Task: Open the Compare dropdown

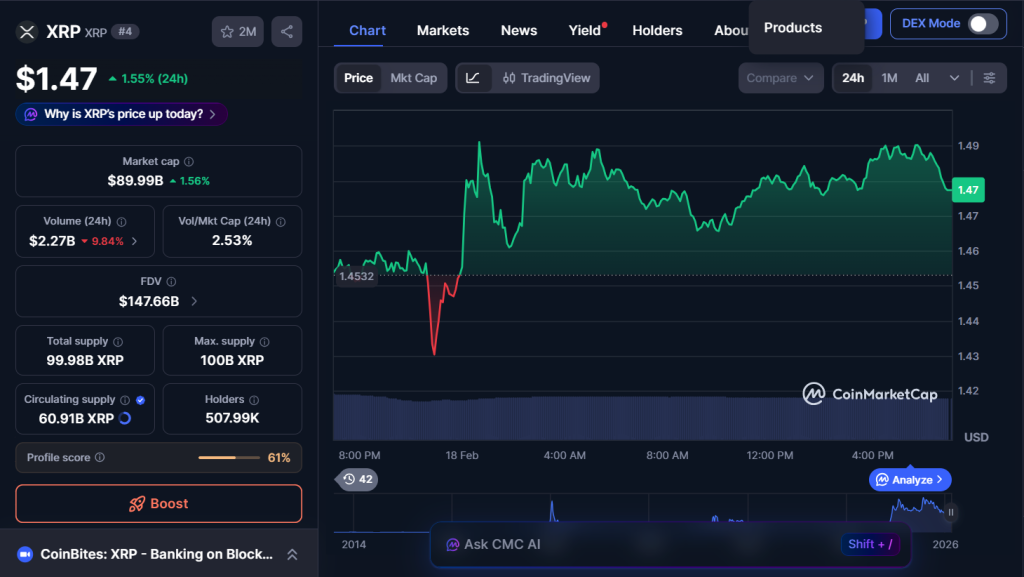Action: (x=781, y=78)
